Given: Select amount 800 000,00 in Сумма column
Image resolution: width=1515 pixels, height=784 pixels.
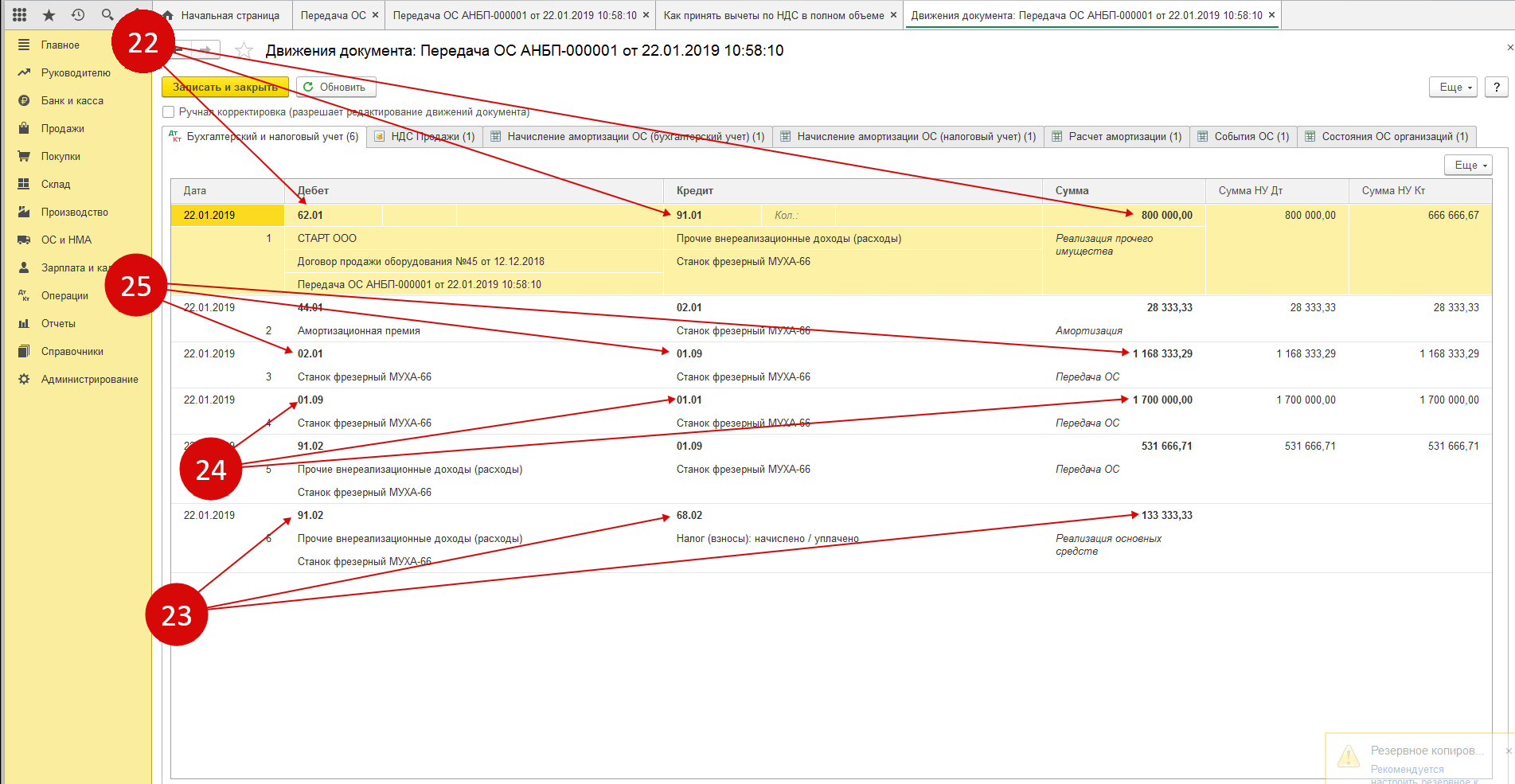Looking at the screenshot, I should coord(1123,215).
